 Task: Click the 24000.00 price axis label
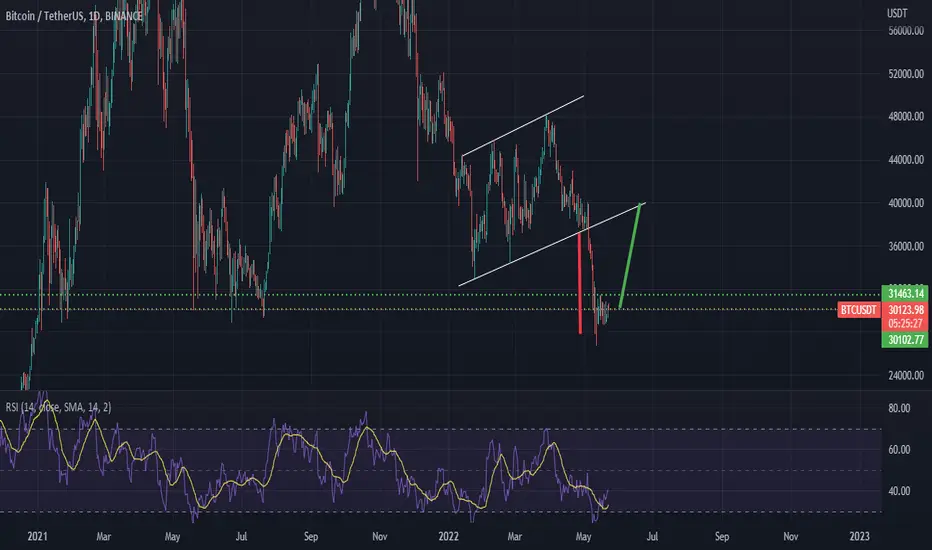pyautogui.click(x=906, y=376)
